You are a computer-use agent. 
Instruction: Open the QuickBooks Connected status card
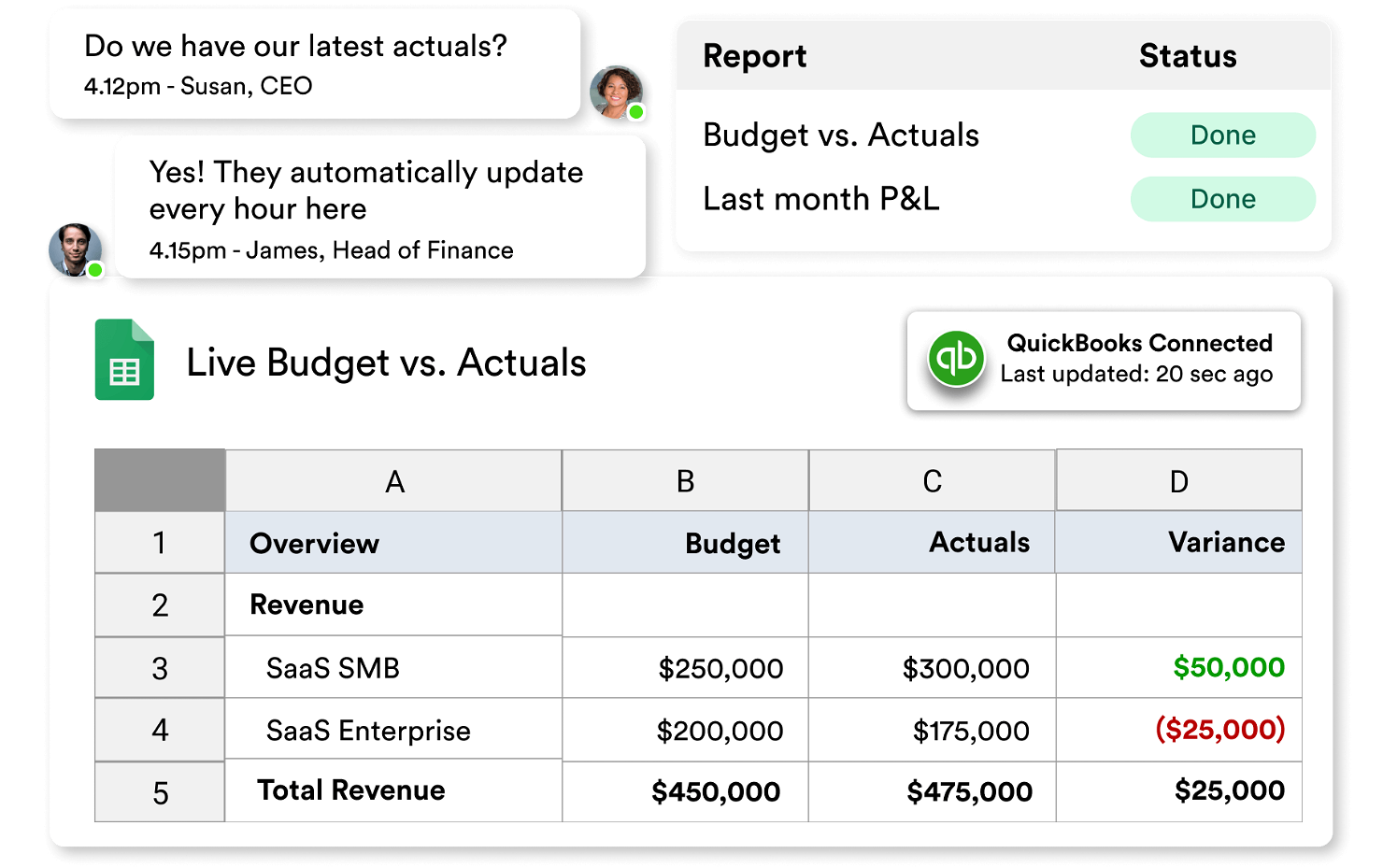click(x=1104, y=361)
